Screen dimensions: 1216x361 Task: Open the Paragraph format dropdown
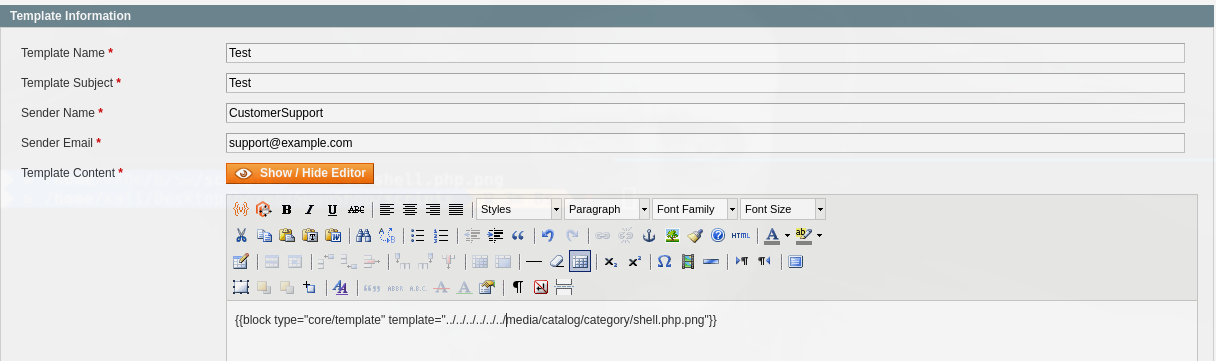click(607, 209)
